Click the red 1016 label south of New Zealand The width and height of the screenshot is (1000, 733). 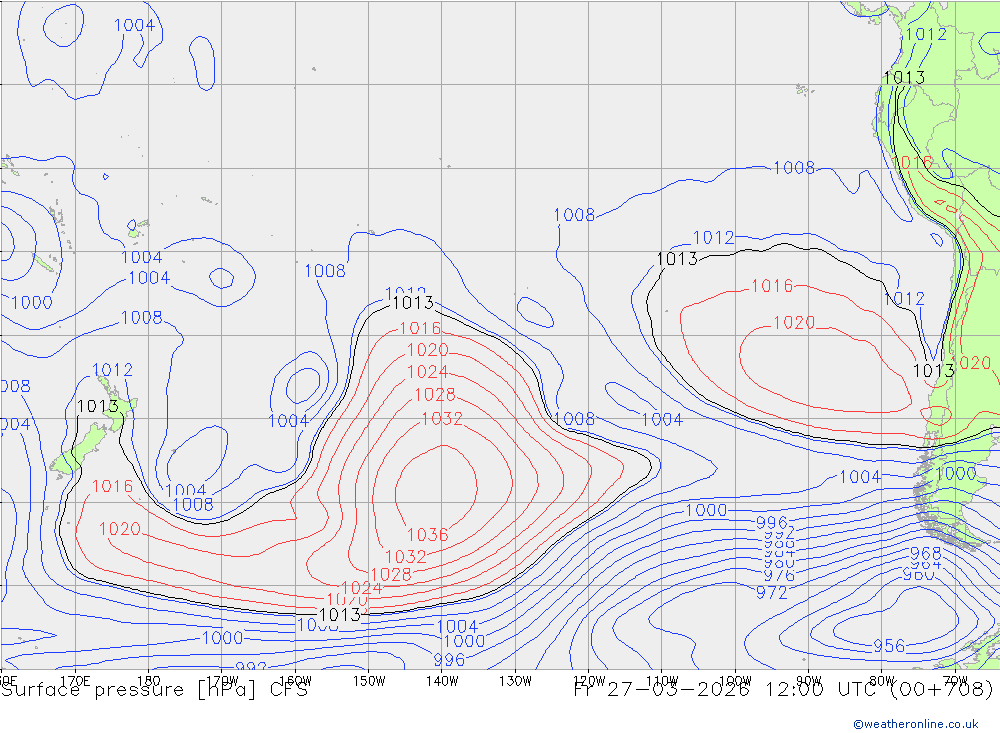[x=112, y=486]
